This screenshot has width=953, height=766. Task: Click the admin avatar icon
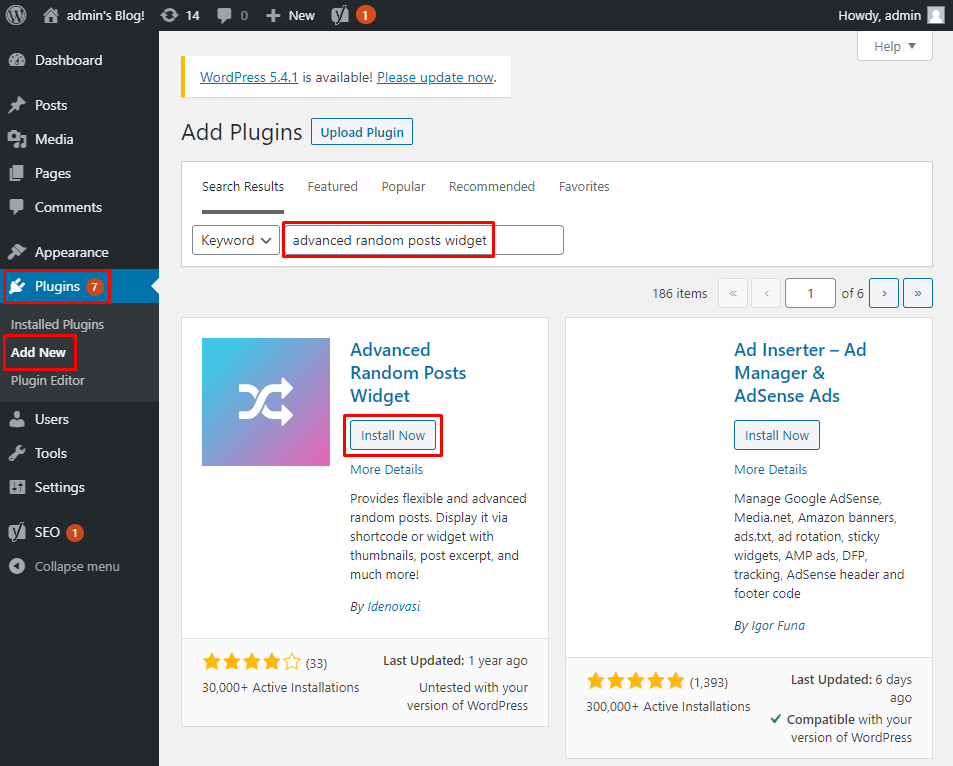tap(936, 15)
